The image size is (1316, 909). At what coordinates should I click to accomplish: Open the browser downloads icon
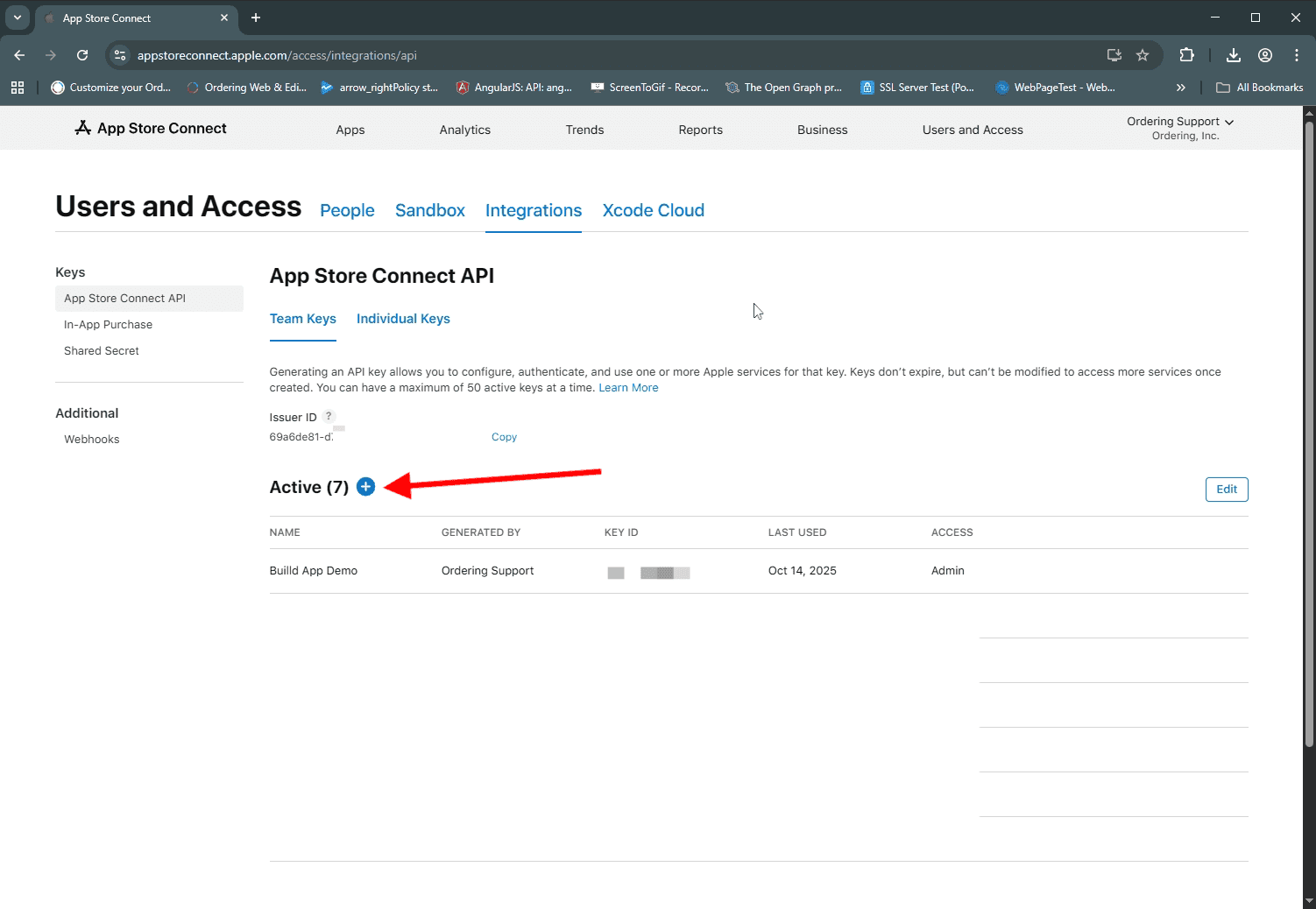1234,55
